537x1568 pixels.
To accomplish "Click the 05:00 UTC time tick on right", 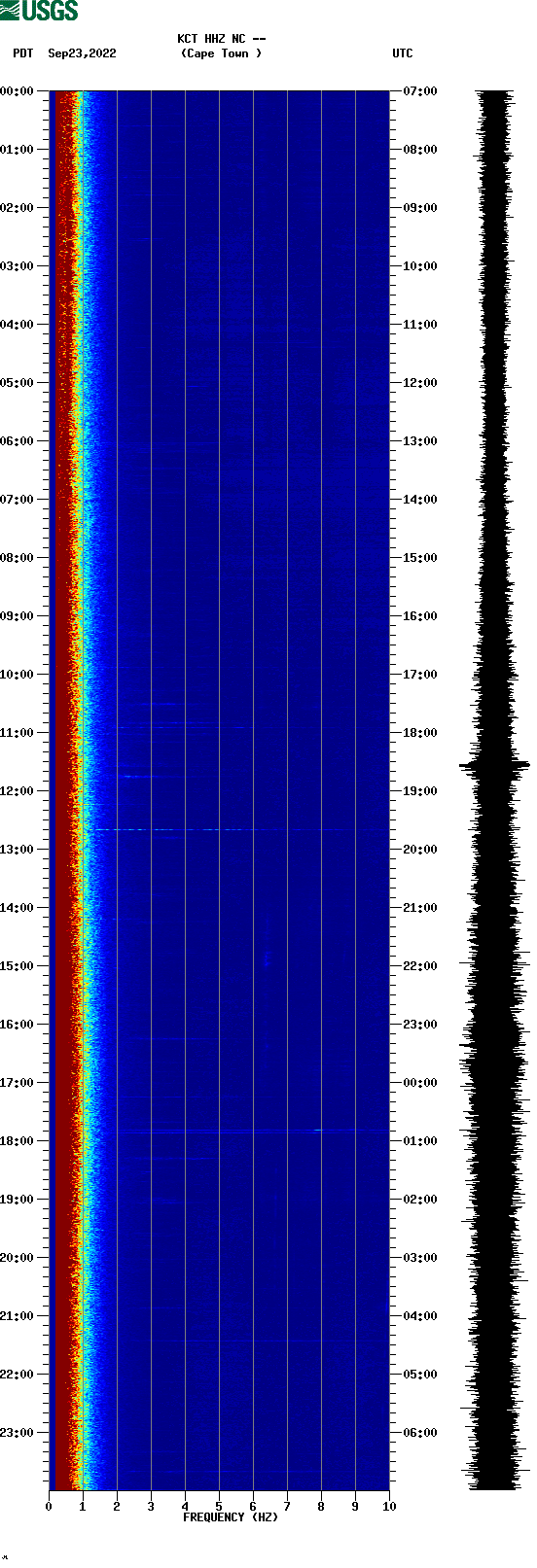I will 420,1375.
